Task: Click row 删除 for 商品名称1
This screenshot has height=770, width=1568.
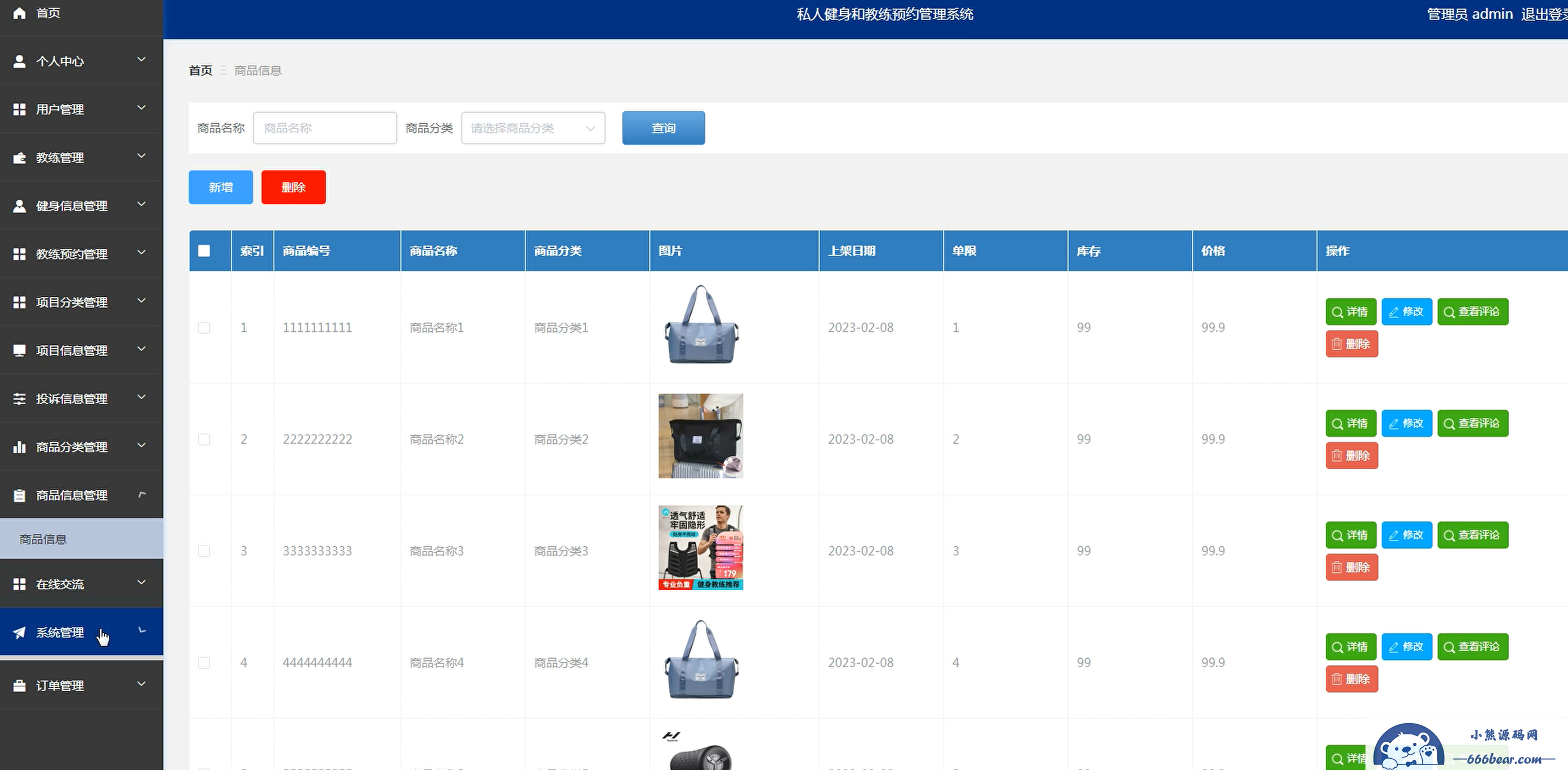Action: 1352,344
